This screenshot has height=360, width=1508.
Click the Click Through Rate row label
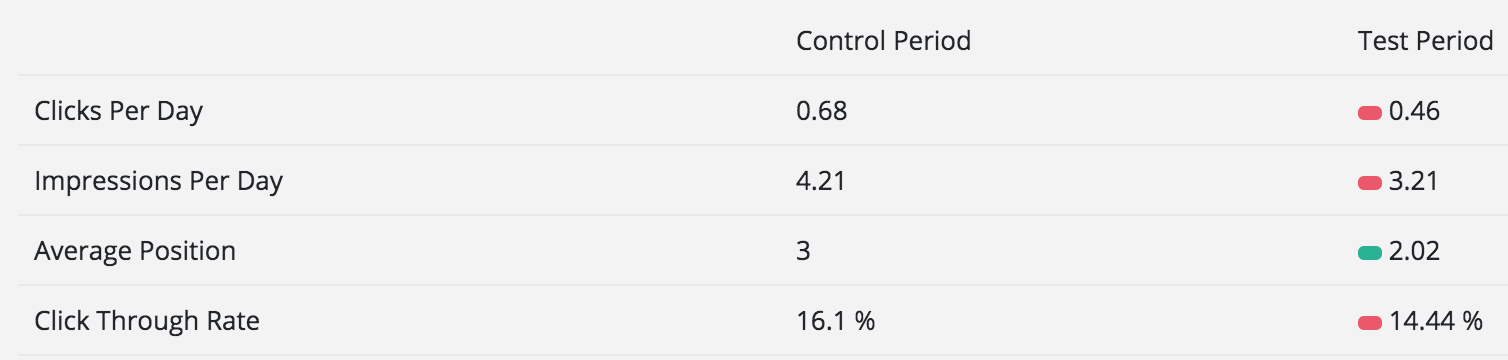tap(147, 321)
